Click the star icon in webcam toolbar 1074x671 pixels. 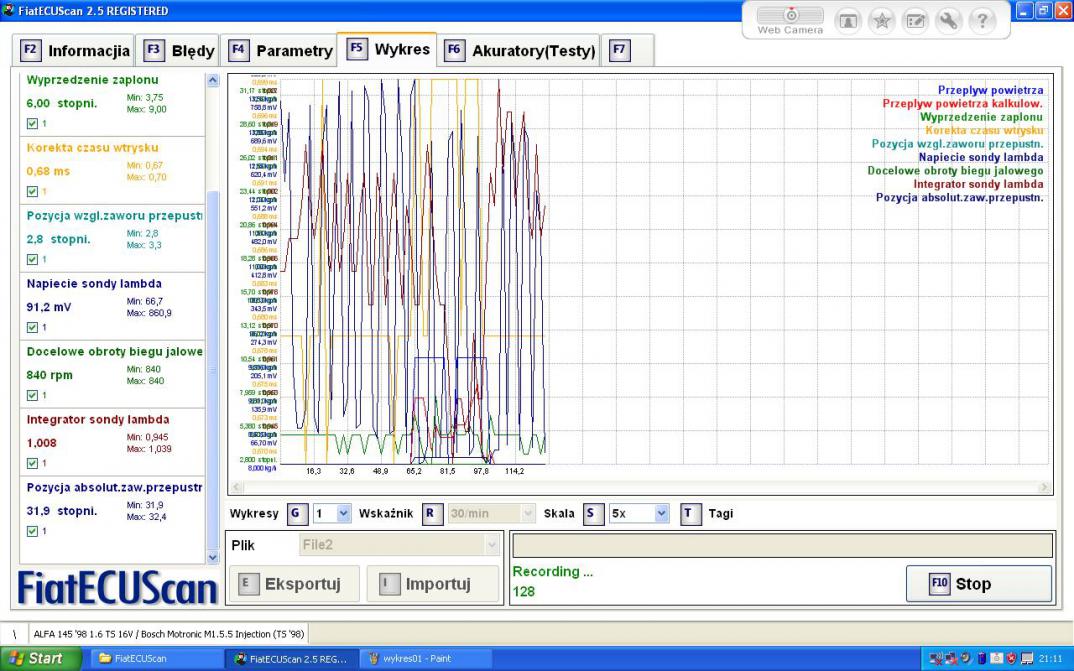click(x=881, y=20)
